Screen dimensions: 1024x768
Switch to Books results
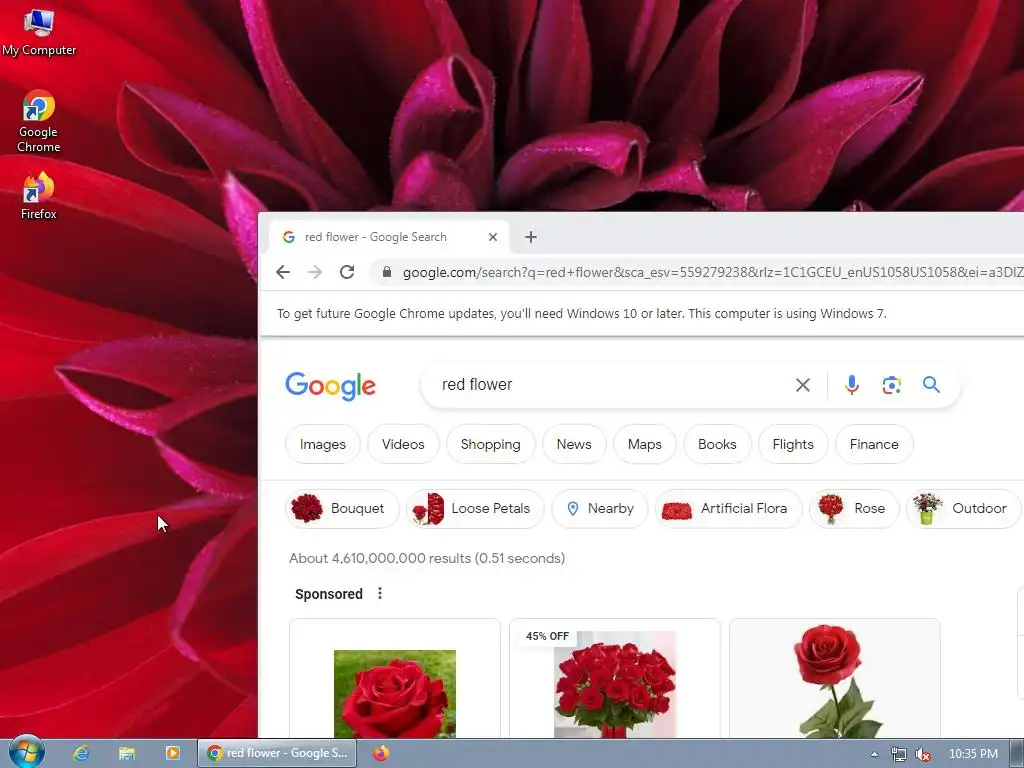(717, 444)
